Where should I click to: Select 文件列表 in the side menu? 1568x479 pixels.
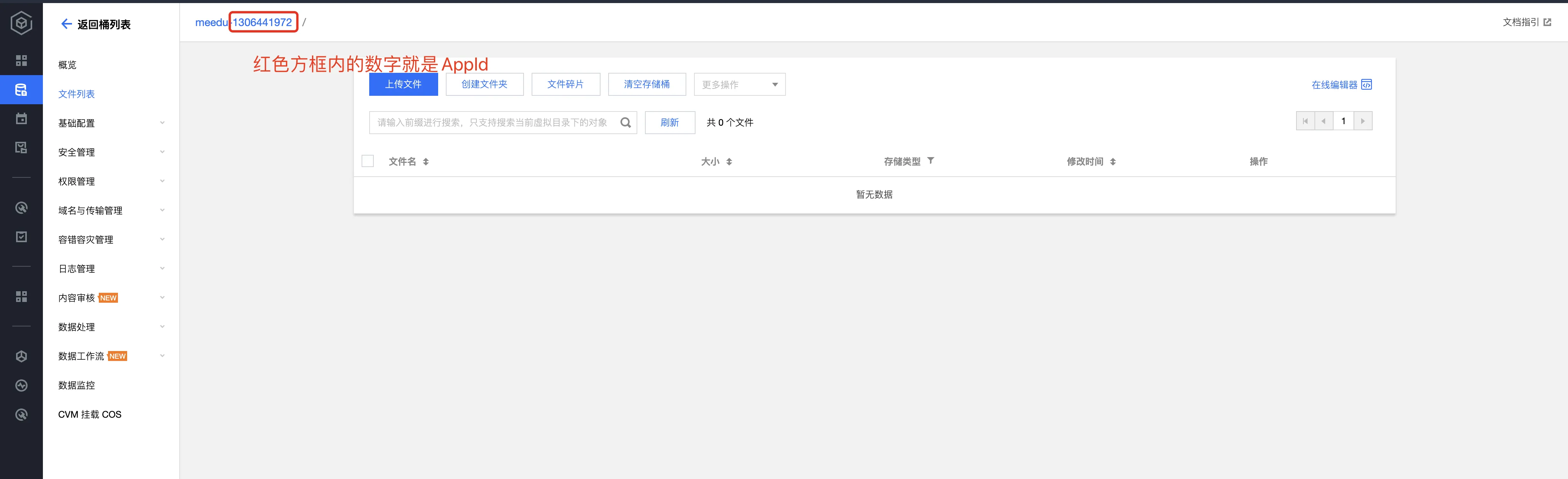pyautogui.click(x=77, y=94)
